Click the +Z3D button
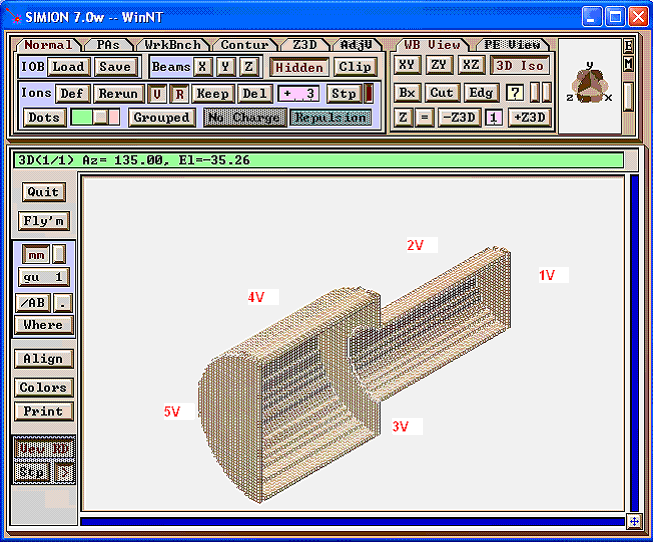Viewport: 653px width, 542px height. point(529,118)
